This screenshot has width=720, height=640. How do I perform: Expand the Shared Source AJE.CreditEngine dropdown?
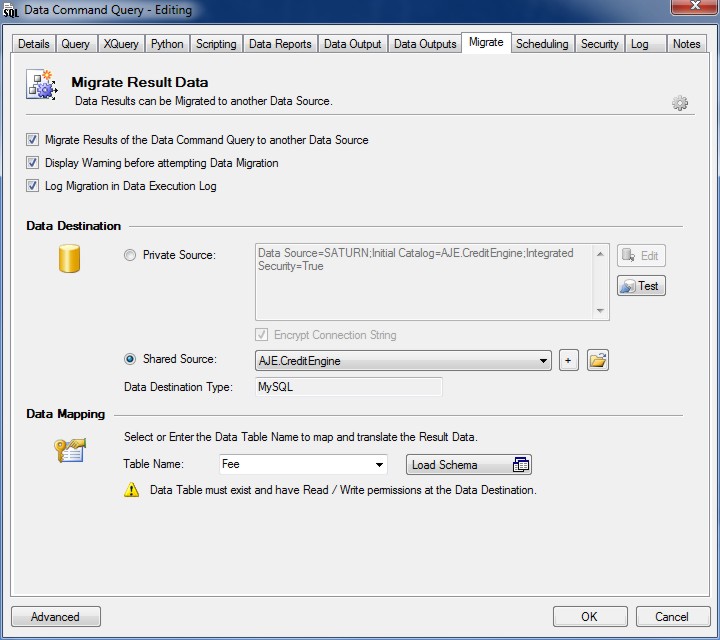tap(543, 361)
